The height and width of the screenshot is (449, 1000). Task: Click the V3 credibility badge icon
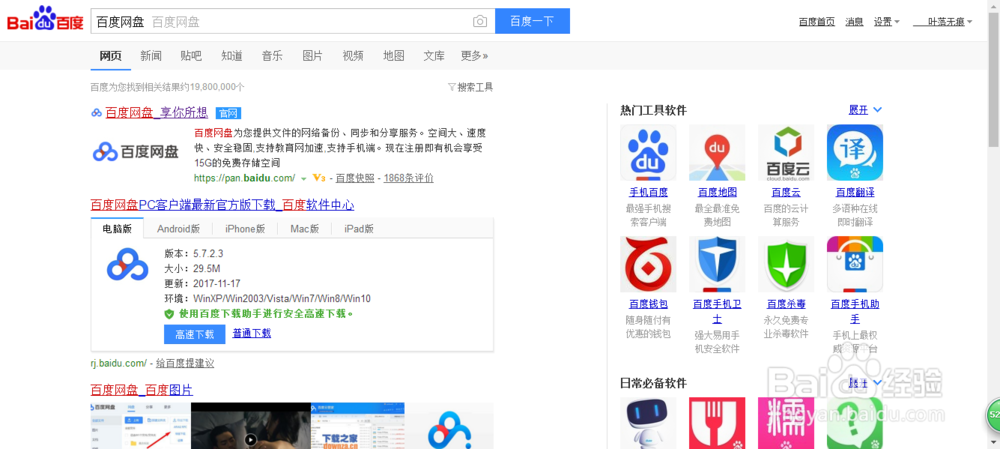(320, 178)
